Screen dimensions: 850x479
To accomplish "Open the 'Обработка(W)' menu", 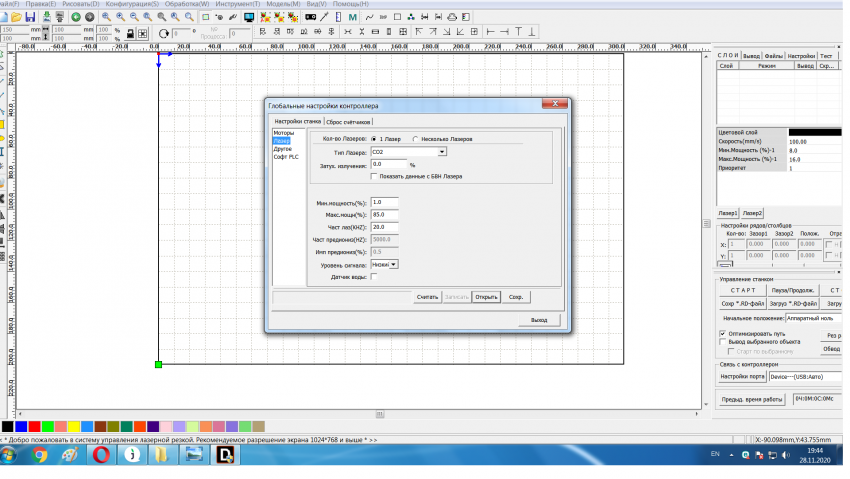I will (188, 4).
